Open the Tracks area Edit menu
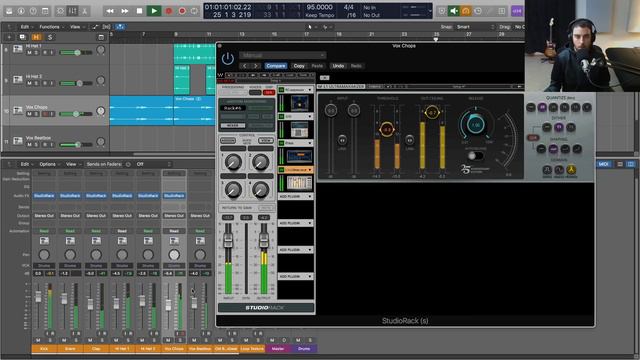The image size is (640, 360). [27, 27]
